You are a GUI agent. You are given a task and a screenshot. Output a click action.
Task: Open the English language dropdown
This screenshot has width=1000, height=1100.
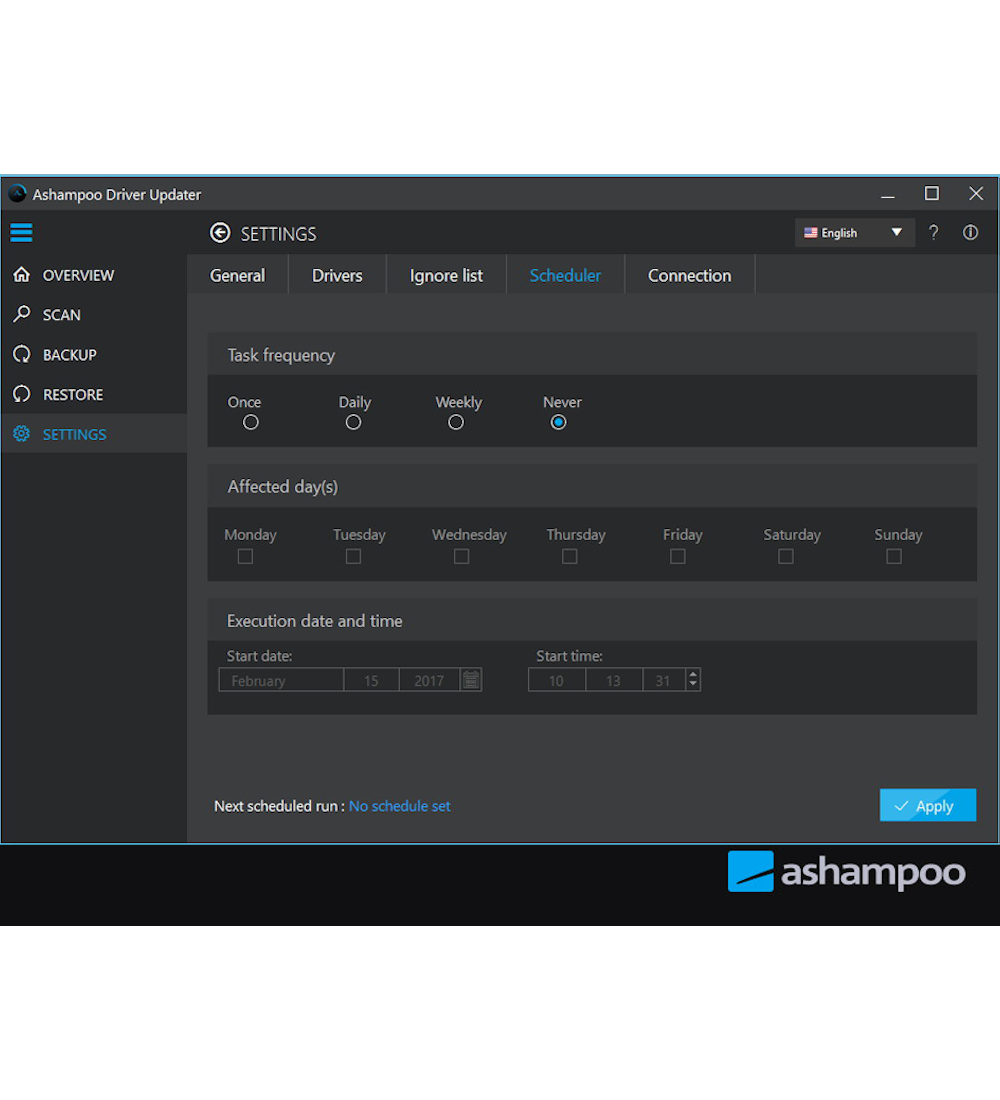pyautogui.click(x=854, y=233)
